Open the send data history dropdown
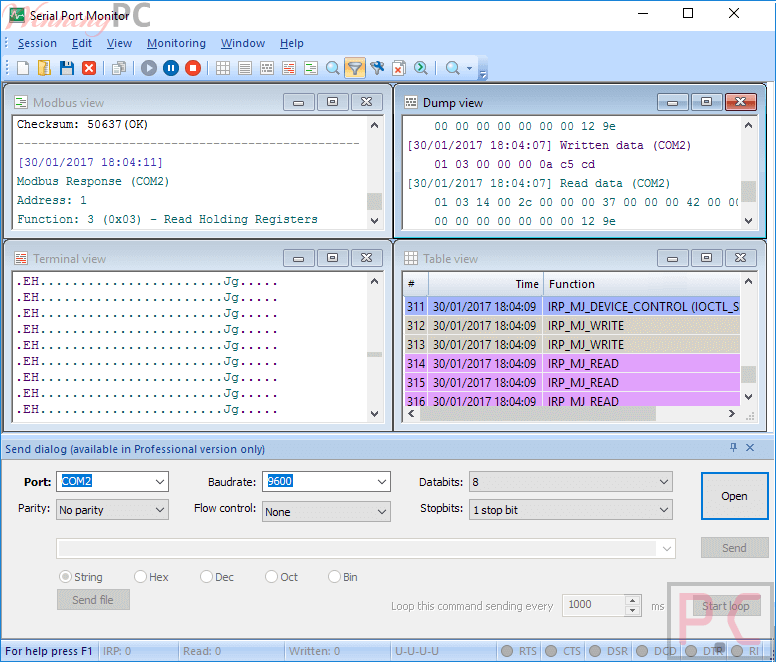 [x=667, y=549]
